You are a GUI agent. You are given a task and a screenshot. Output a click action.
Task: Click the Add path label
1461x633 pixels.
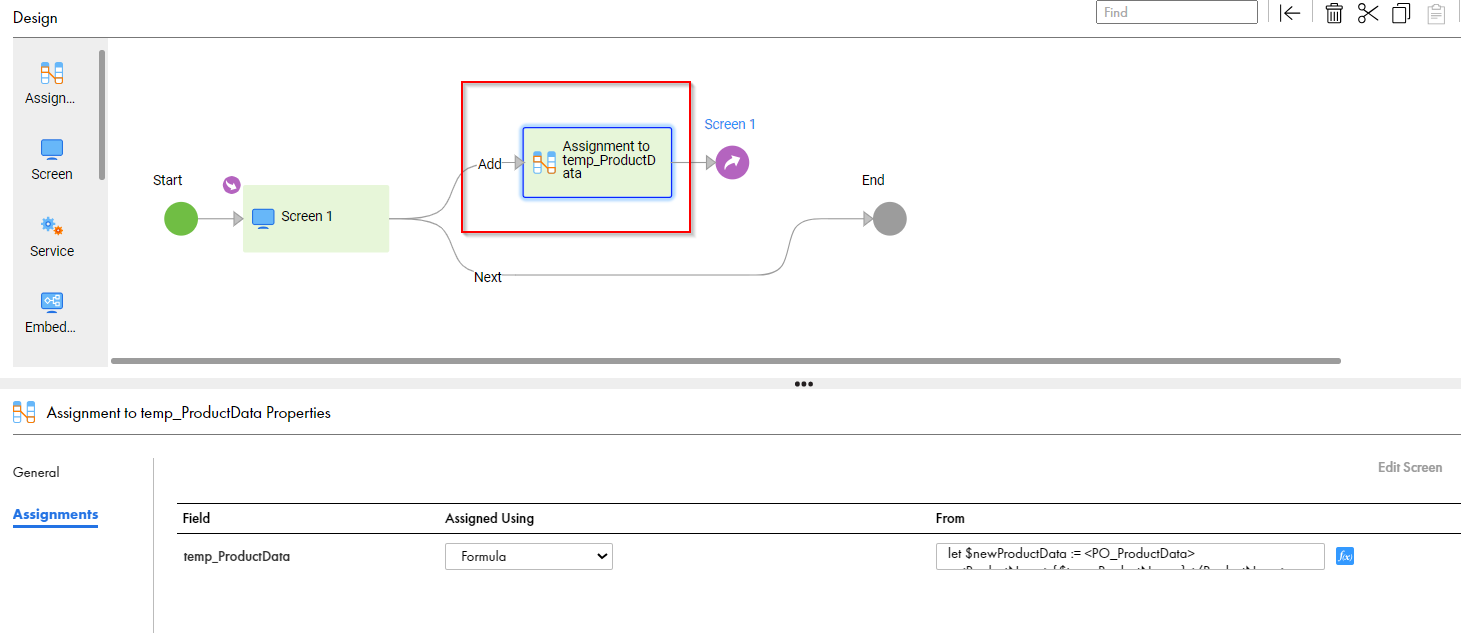(x=490, y=164)
